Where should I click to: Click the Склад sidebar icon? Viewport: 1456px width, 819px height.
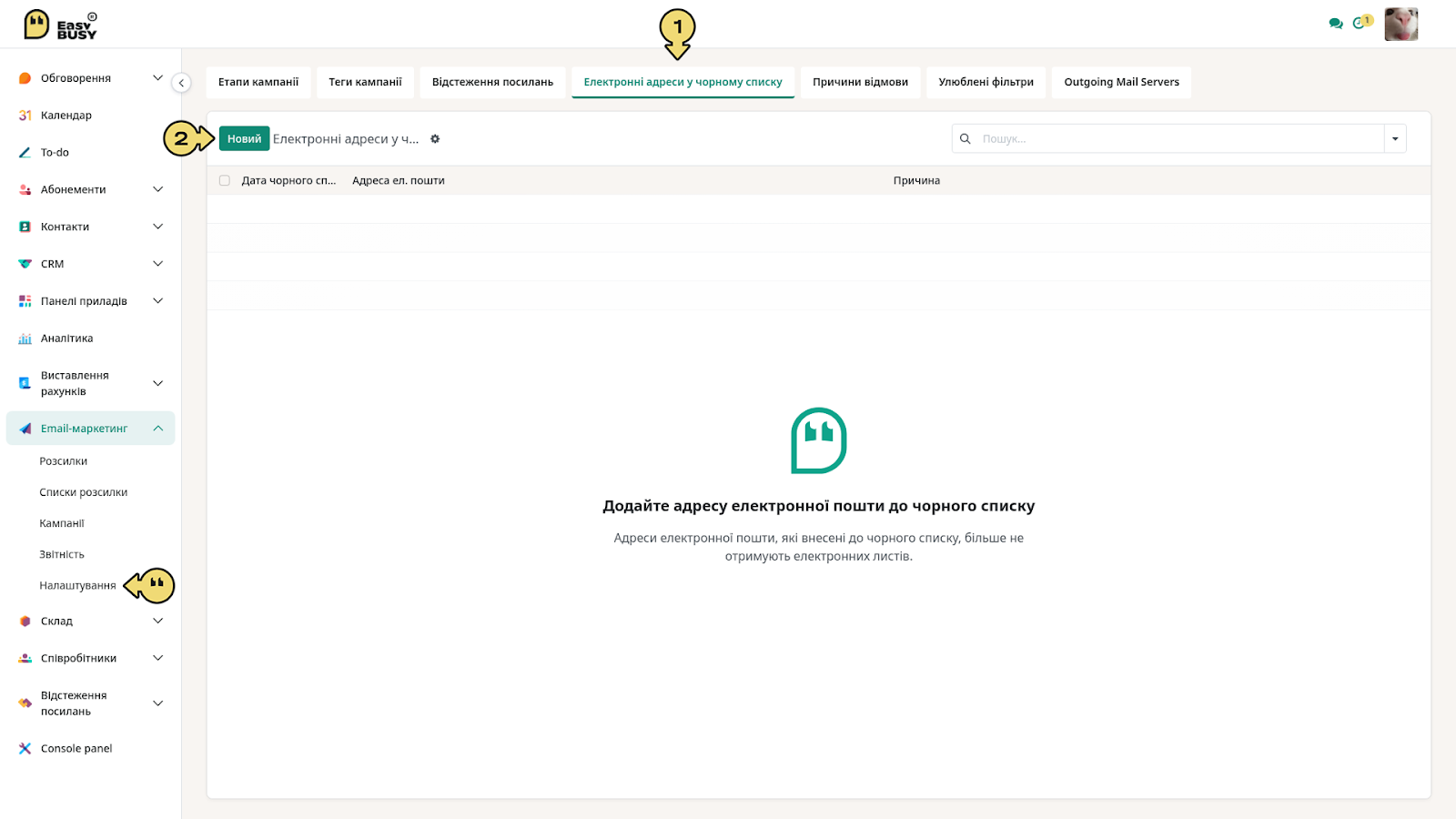point(25,622)
